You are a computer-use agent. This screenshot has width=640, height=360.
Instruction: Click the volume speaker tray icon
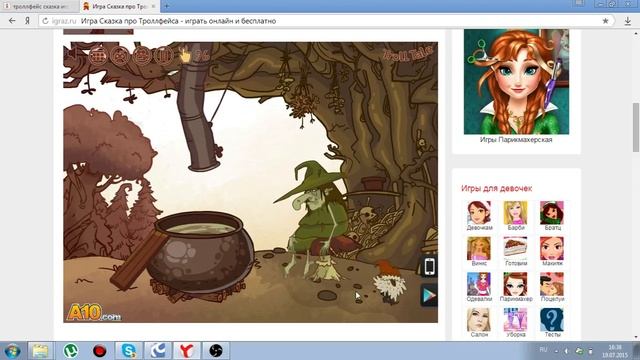tap(566, 351)
